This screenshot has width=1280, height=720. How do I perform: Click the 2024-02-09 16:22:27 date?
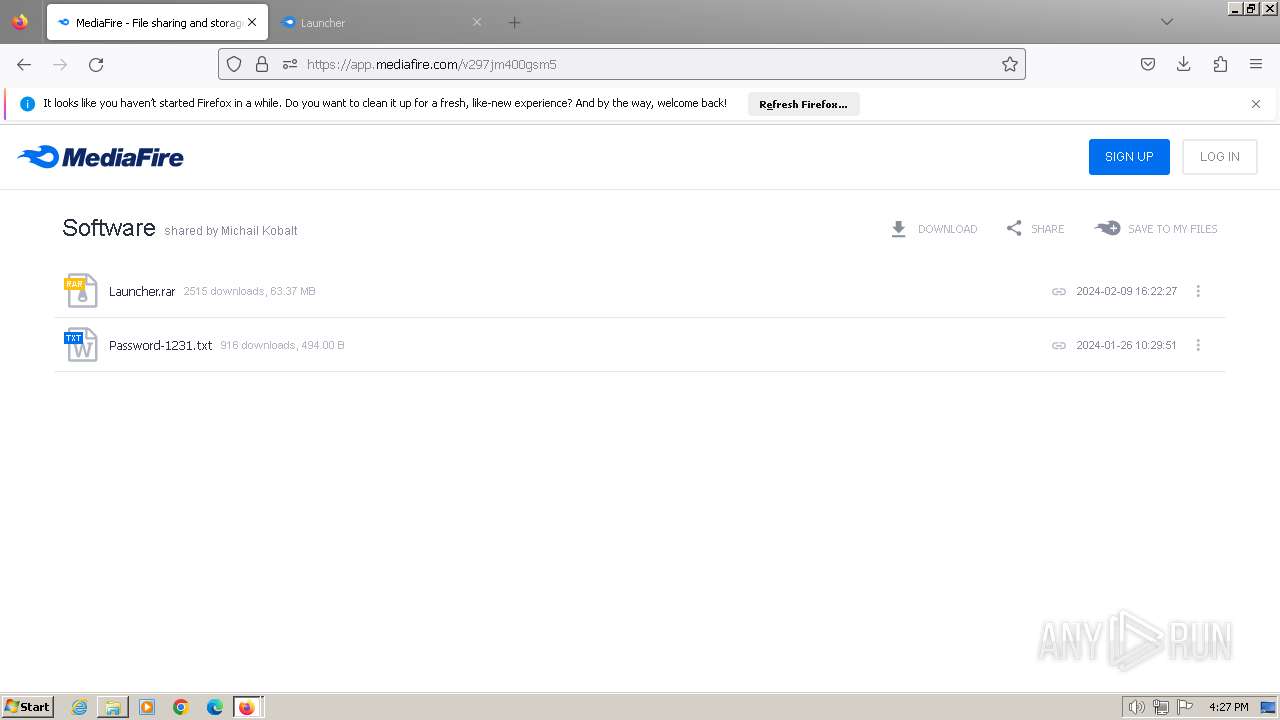coord(1126,292)
